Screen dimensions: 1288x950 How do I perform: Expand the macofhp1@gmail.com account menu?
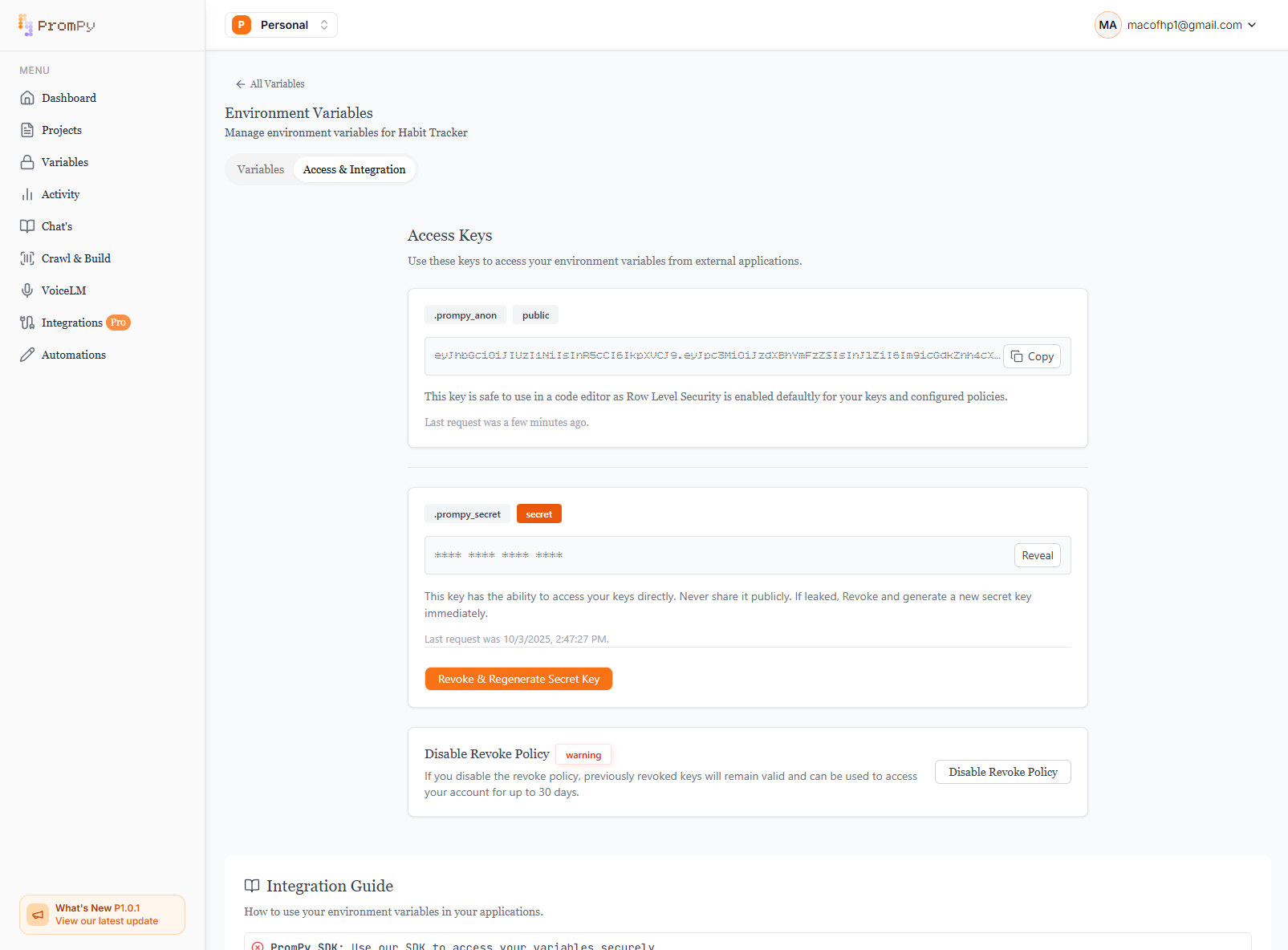coord(1176,25)
